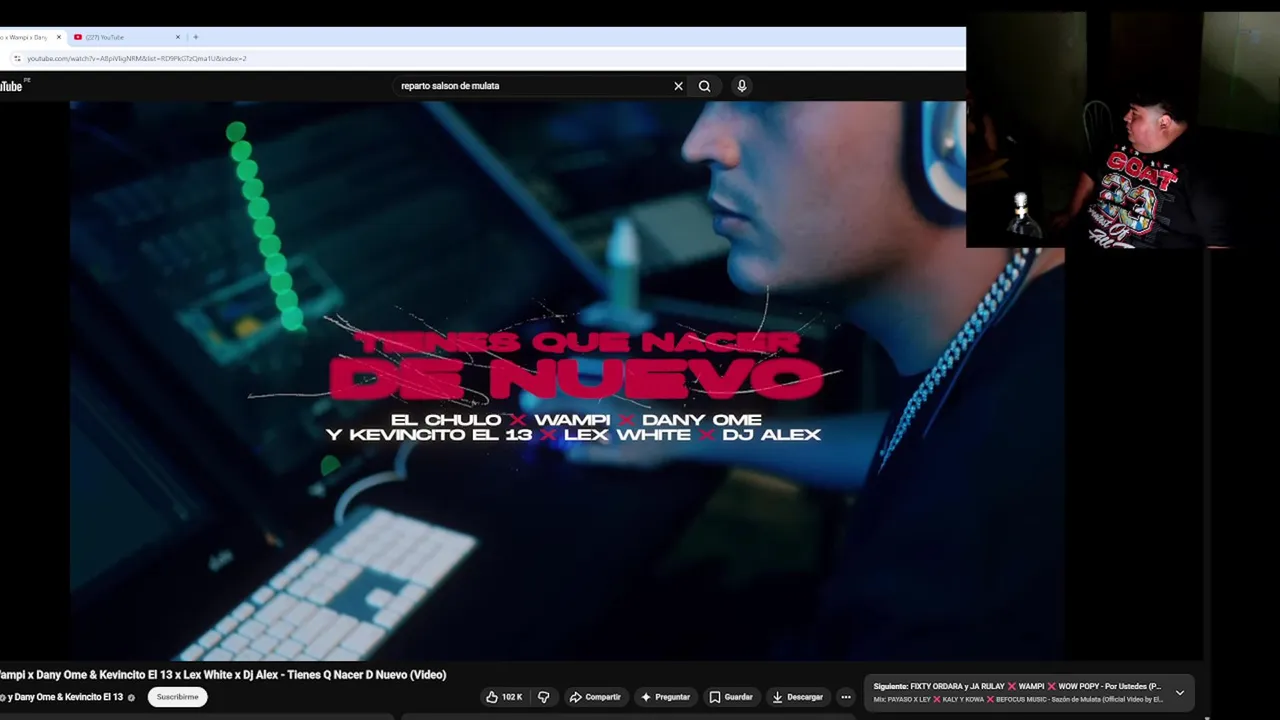
Task: Dislike the video with thumbs-down
Action: tap(544, 697)
